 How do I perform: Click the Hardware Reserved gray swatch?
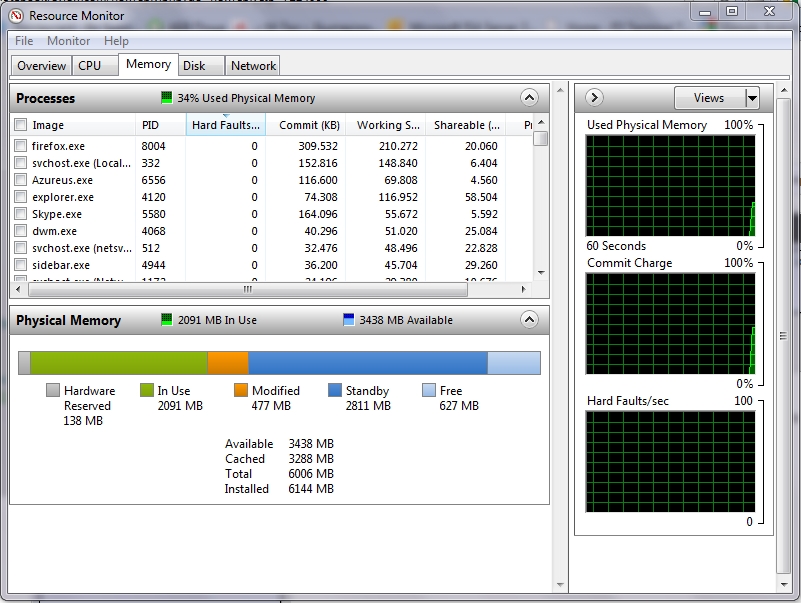click(x=53, y=390)
